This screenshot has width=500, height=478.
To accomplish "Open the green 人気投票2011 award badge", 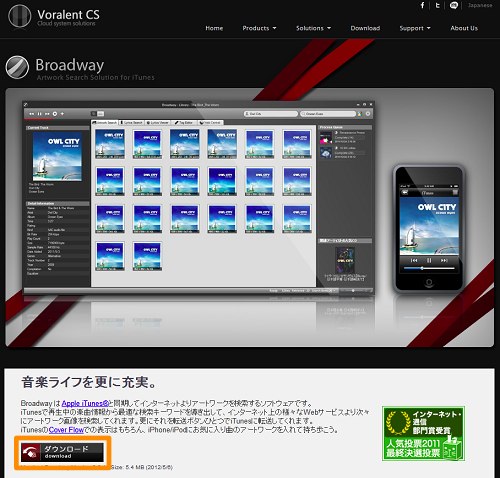I will point(423,434).
